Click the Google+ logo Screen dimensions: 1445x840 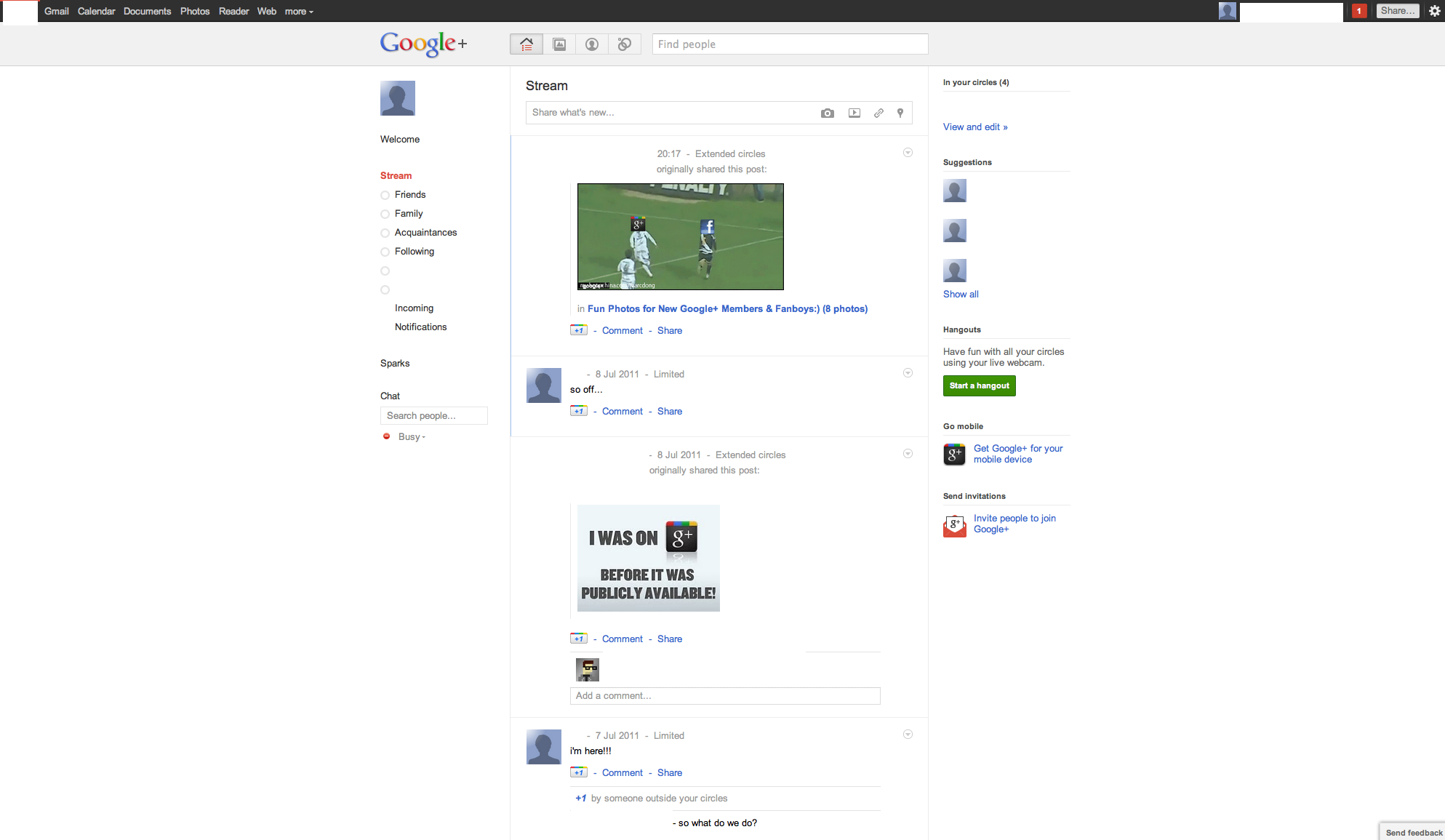coord(423,44)
